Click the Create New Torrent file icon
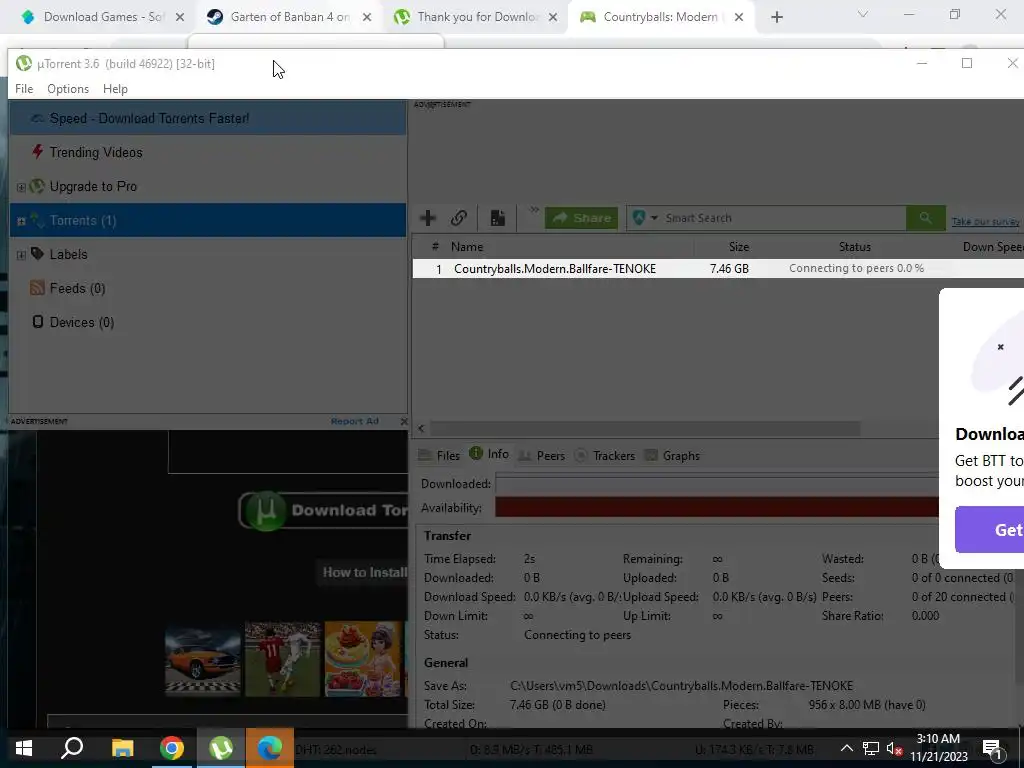The height and width of the screenshot is (768, 1024). tap(498, 217)
